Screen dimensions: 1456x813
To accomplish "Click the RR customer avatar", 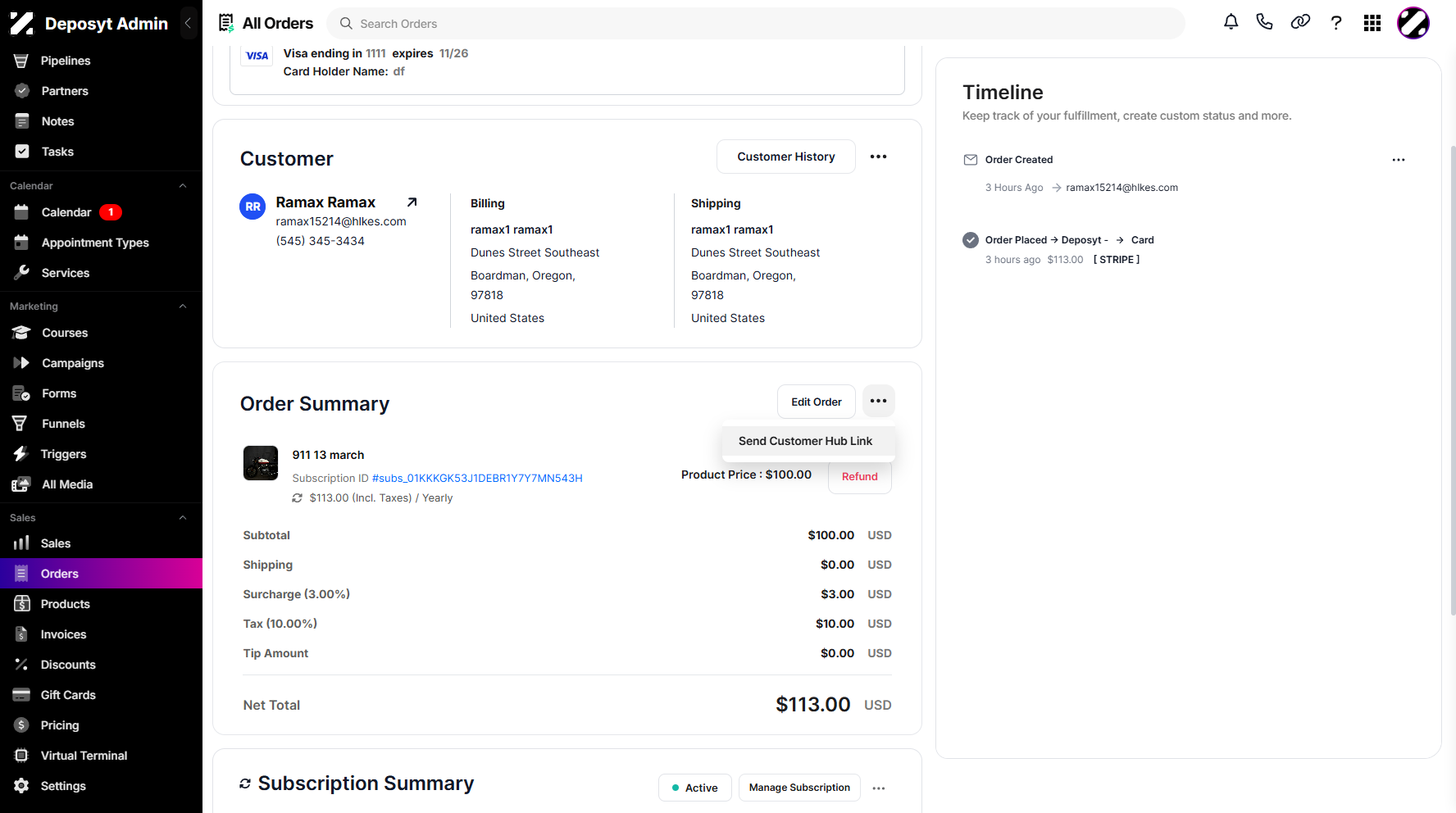I will [x=253, y=207].
